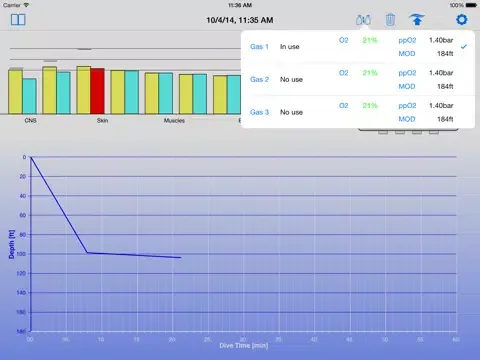Viewport: 480px width, 360px height.
Task: Tap Gas 1 O2 label
Action: pyautogui.click(x=343, y=40)
